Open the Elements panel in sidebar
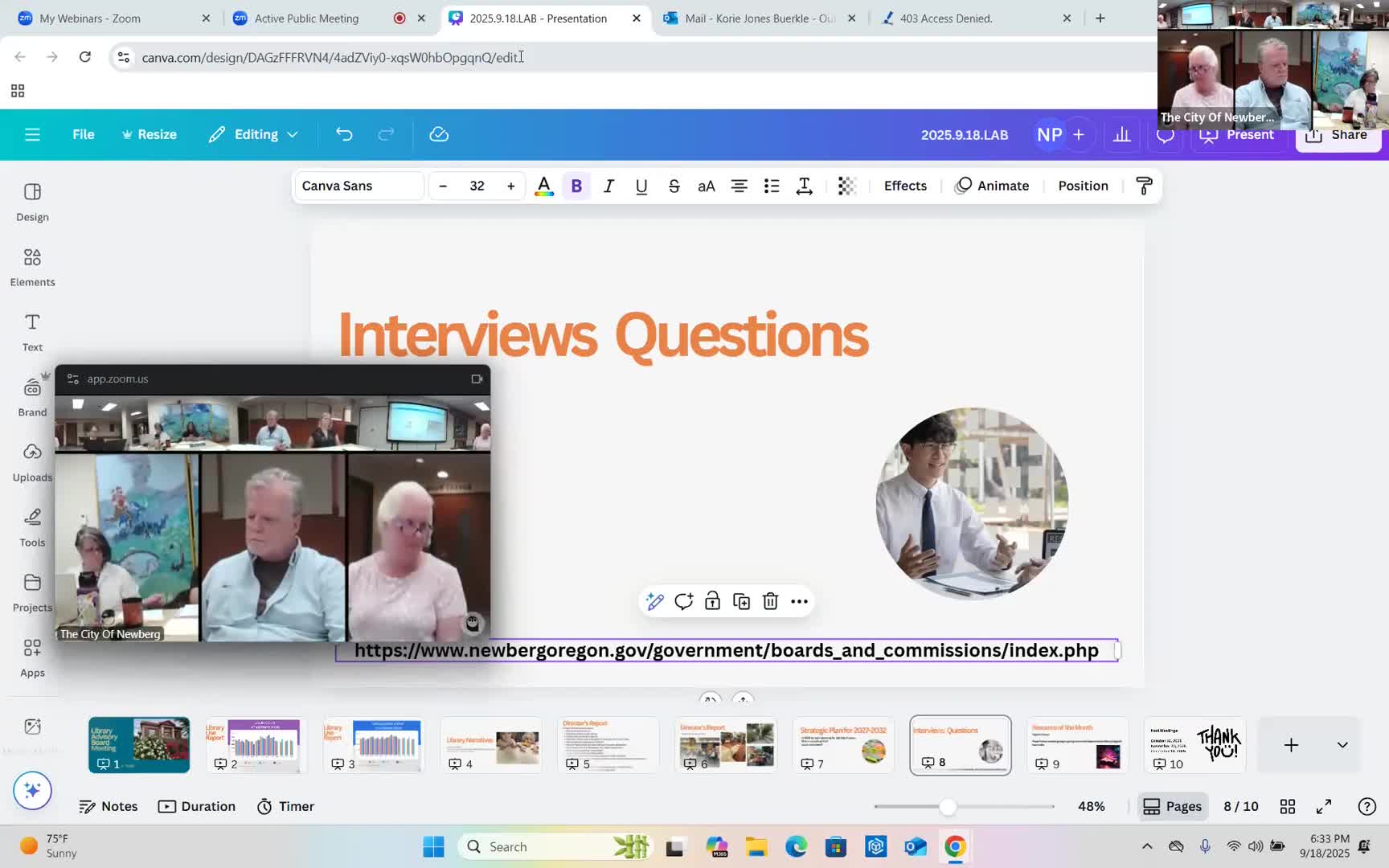This screenshot has height=868, width=1389. pyautogui.click(x=32, y=267)
